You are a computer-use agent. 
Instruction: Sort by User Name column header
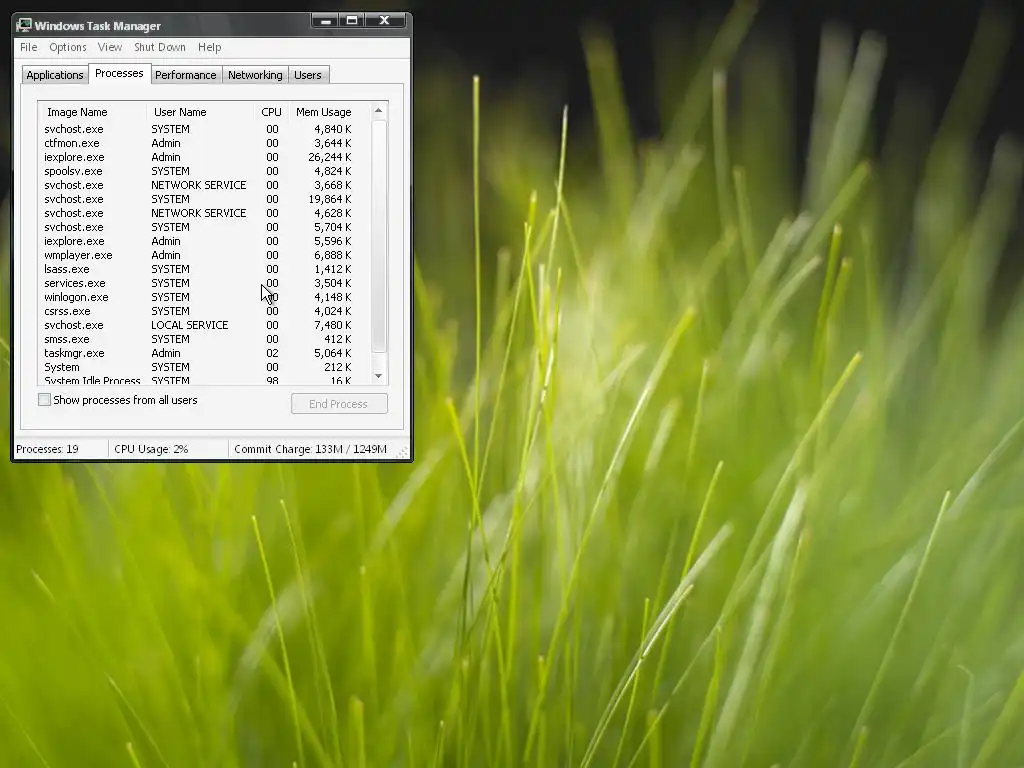pyautogui.click(x=200, y=112)
